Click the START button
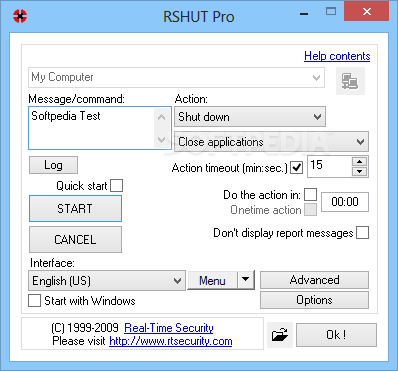 pyautogui.click(x=75, y=209)
